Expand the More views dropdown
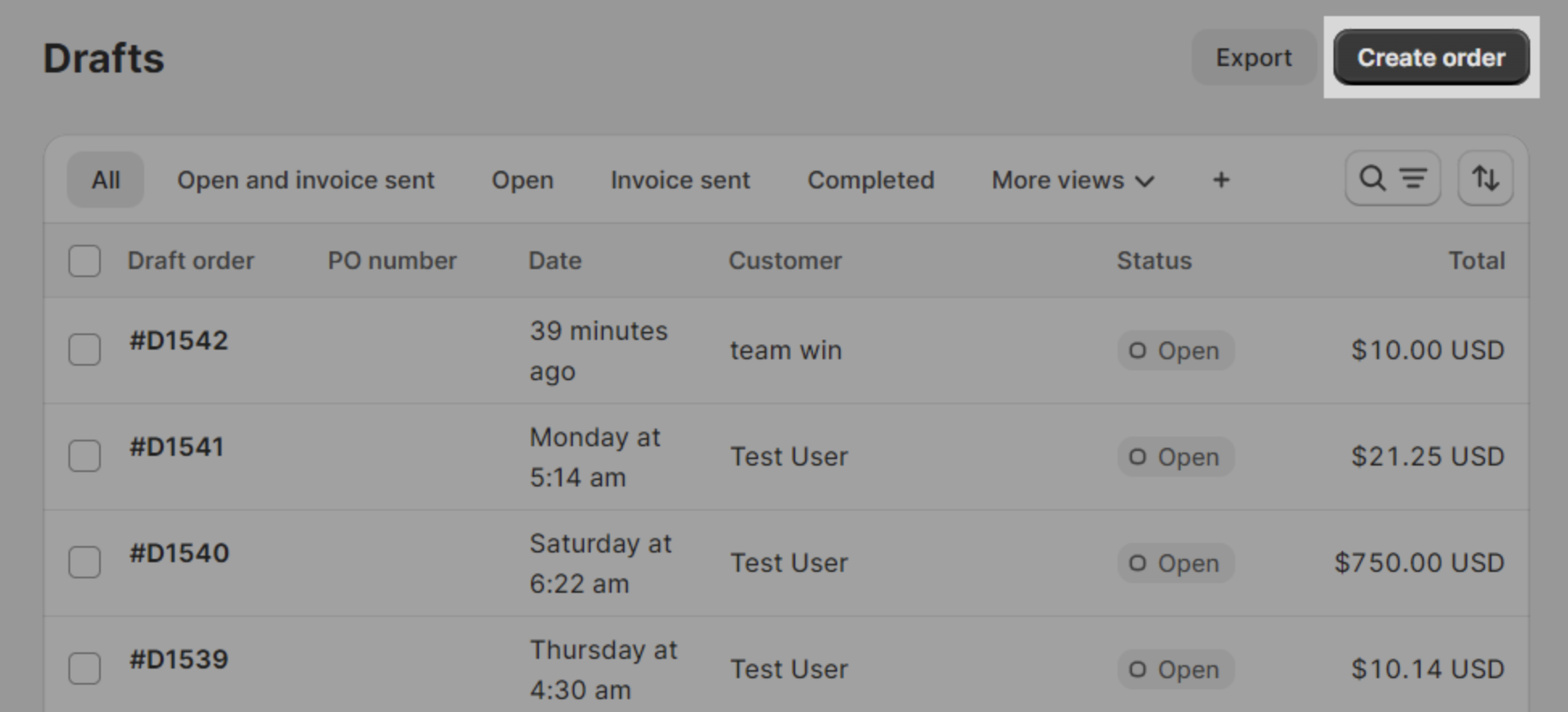The width and height of the screenshot is (1568, 712). (1072, 180)
